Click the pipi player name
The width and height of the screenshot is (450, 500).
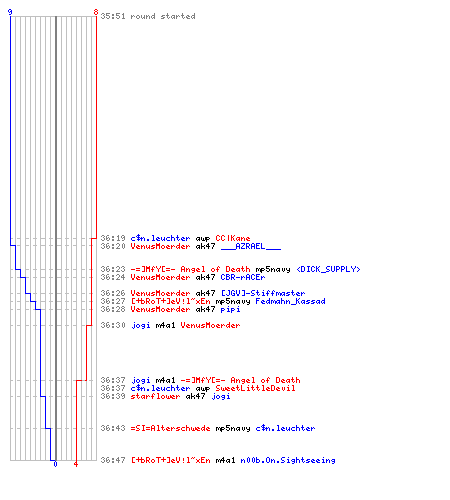point(230,309)
